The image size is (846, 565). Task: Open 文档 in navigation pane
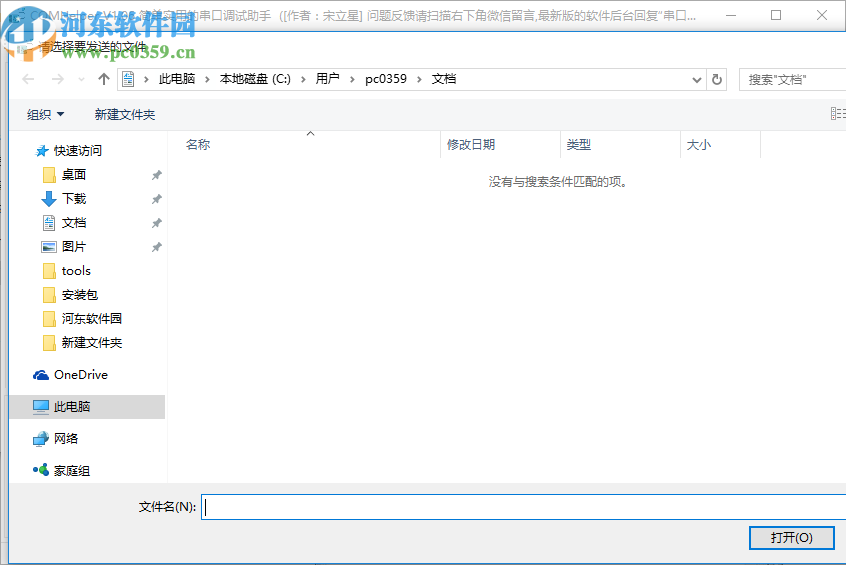pyautogui.click(x=73, y=223)
